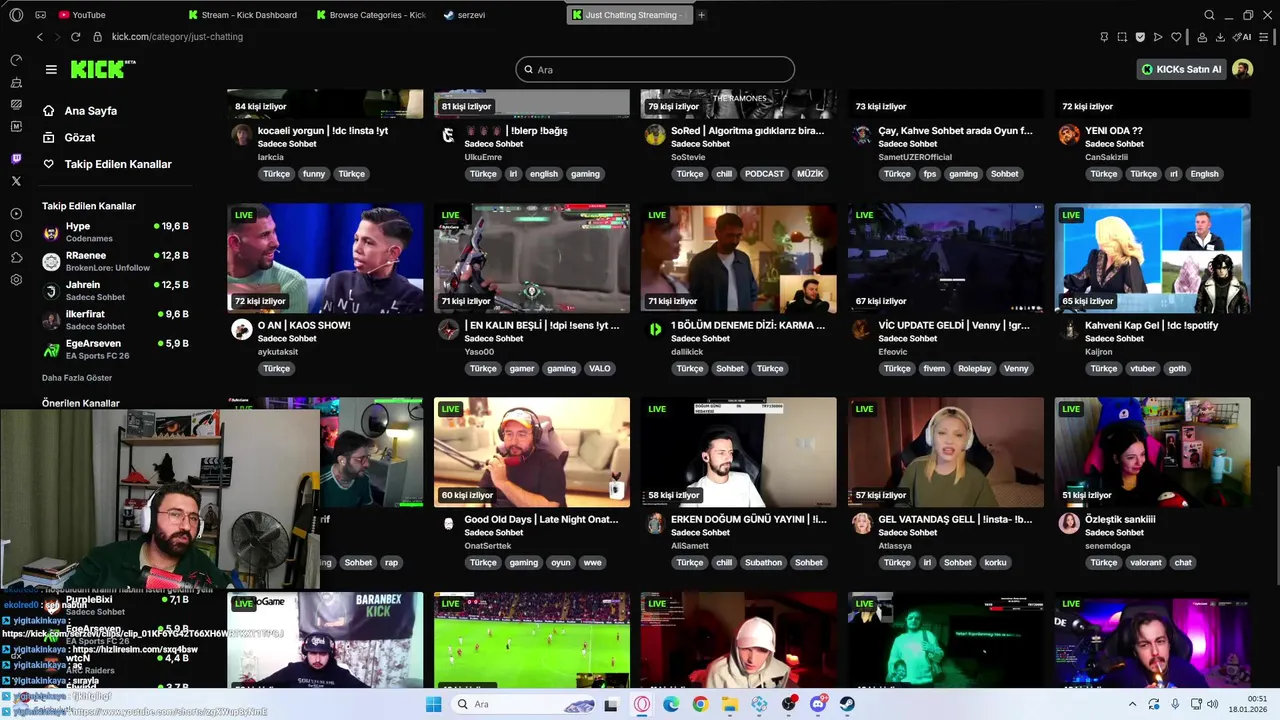Screen dimensions: 1280x720
Task: Open EgeArseven channel in followed list
Action: 115,349
